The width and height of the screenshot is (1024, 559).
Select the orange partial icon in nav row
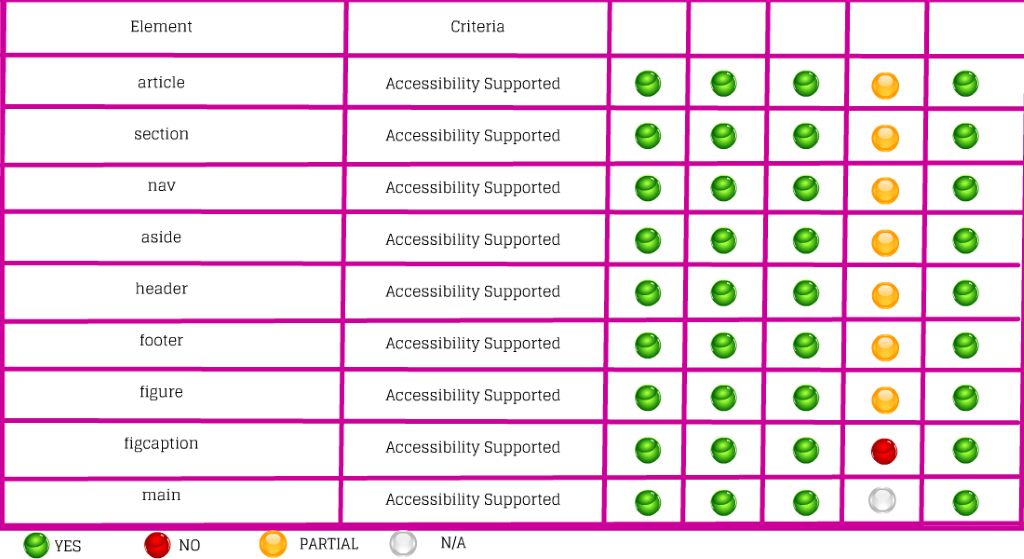(x=885, y=190)
